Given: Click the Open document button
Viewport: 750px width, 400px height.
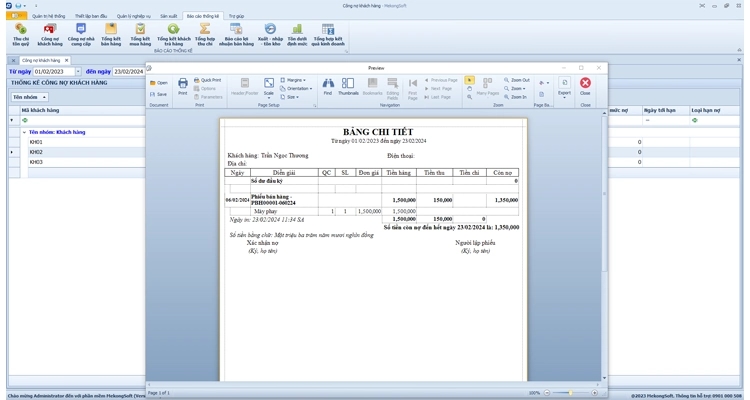Looking at the screenshot, I should (x=159, y=82).
